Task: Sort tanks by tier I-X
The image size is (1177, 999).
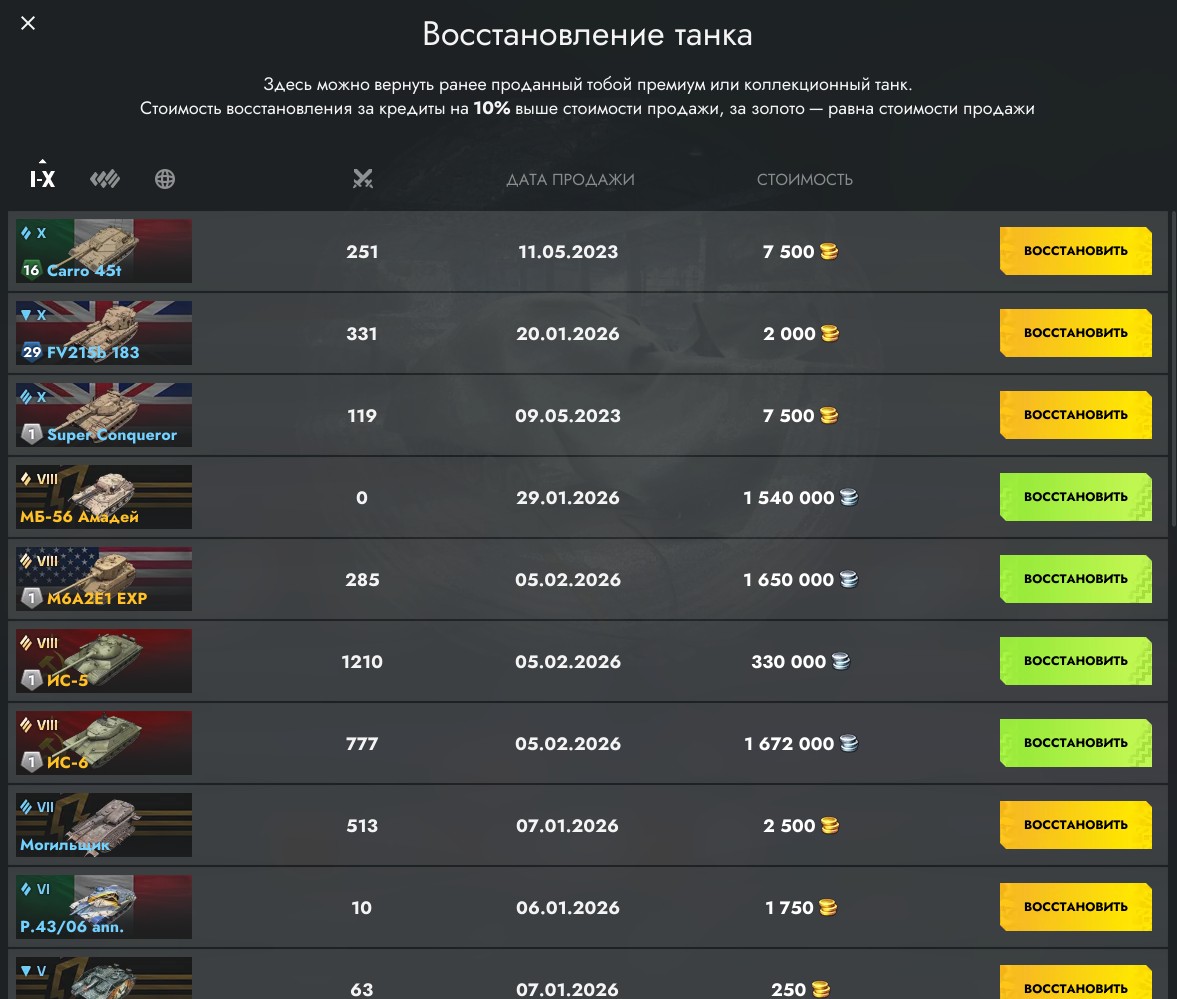Action: pyautogui.click(x=42, y=179)
